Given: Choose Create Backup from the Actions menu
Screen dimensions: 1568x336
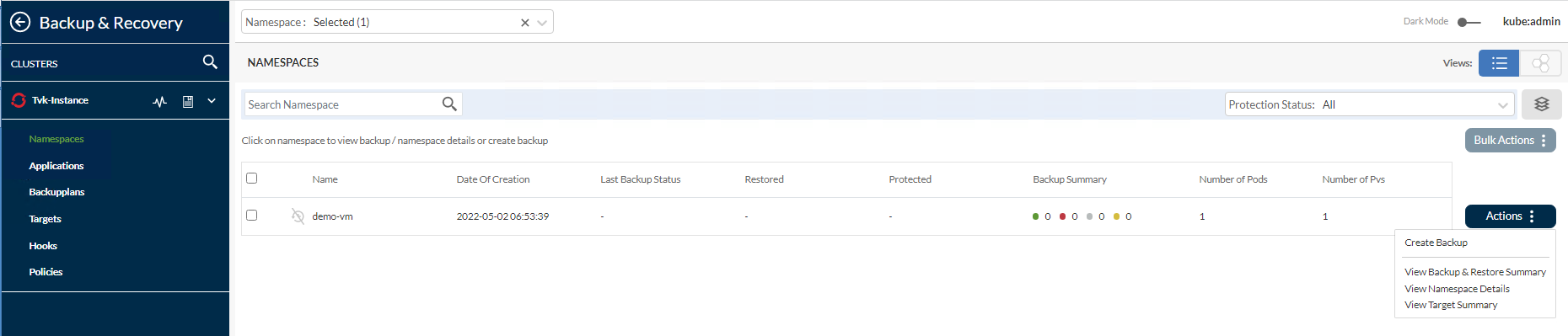Looking at the screenshot, I should 1436,243.
